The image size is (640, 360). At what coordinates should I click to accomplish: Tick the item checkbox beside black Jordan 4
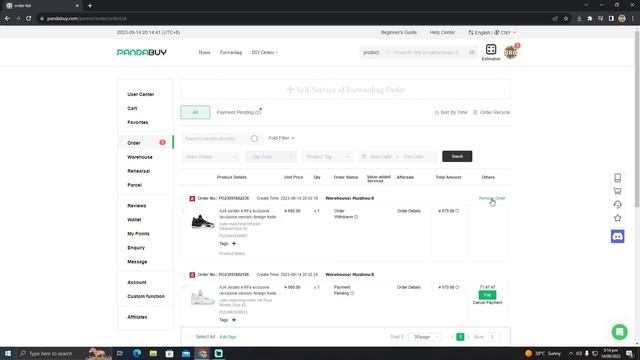tap(184, 211)
